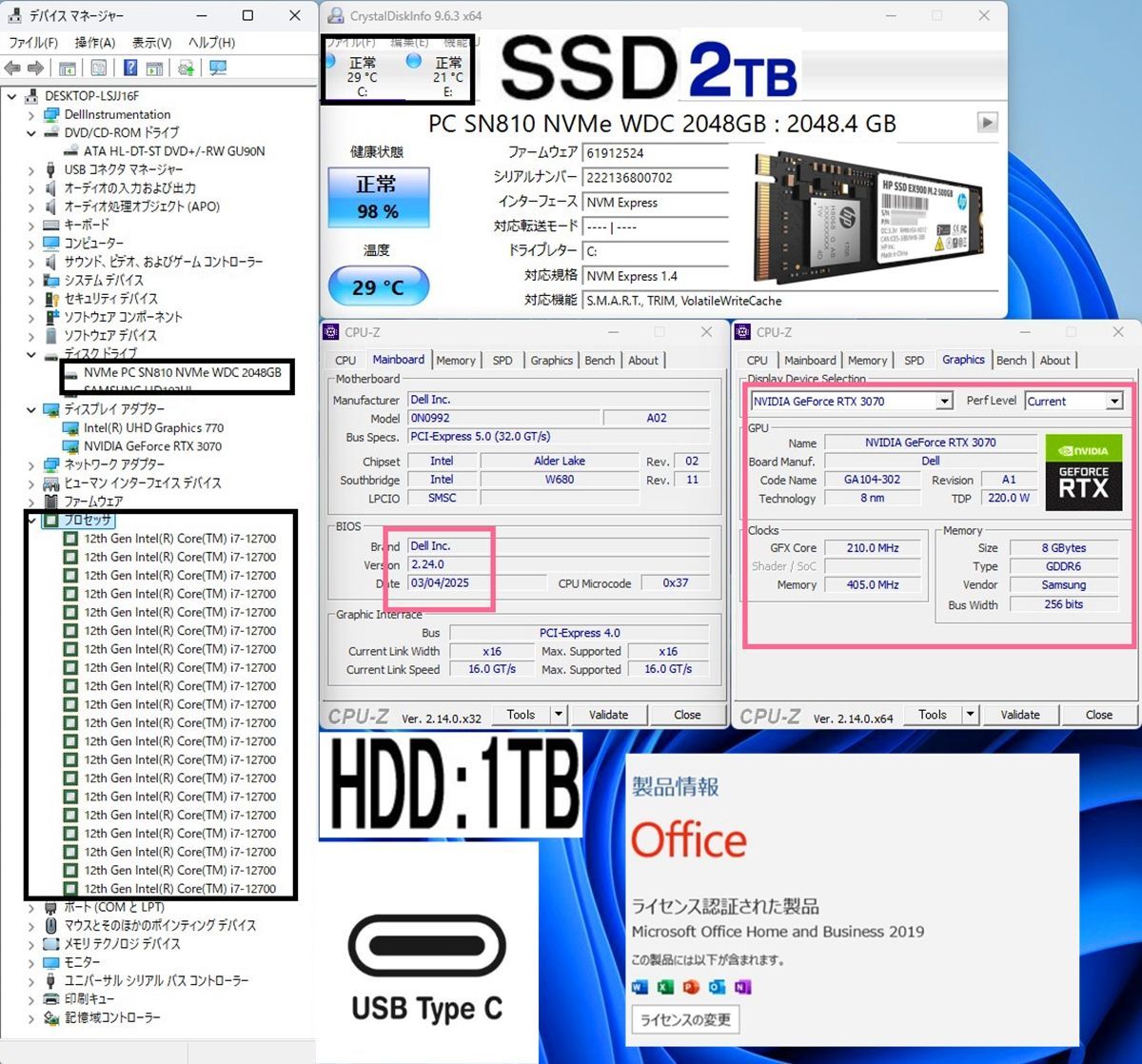Expand the DellInstrumentation node
1142x1064 pixels.
click(30, 114)
